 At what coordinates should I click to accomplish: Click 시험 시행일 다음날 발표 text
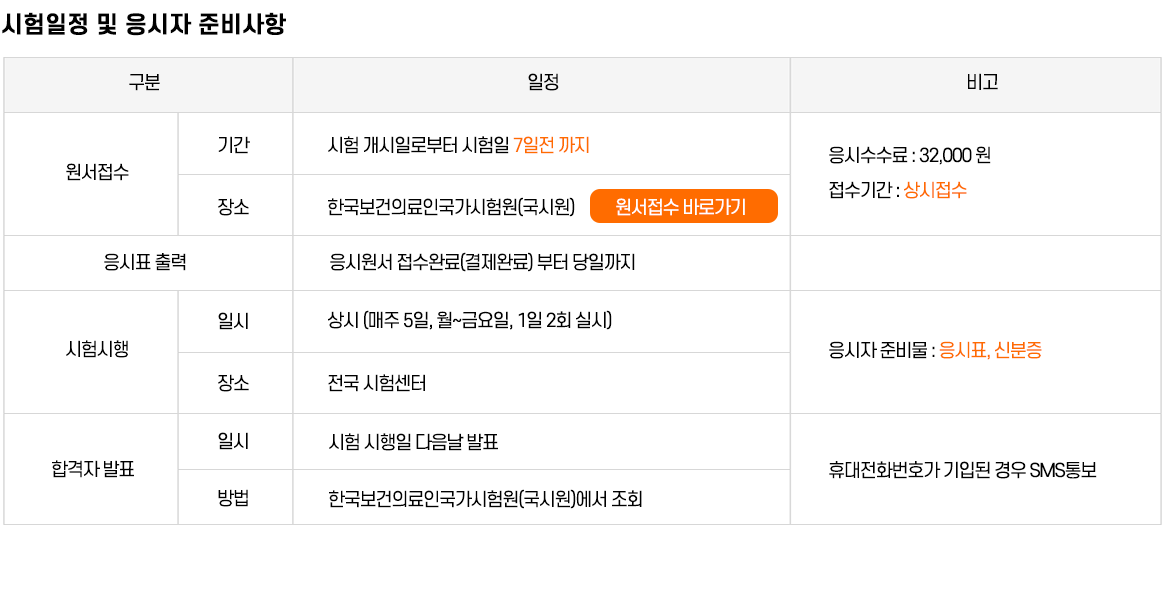413,442
